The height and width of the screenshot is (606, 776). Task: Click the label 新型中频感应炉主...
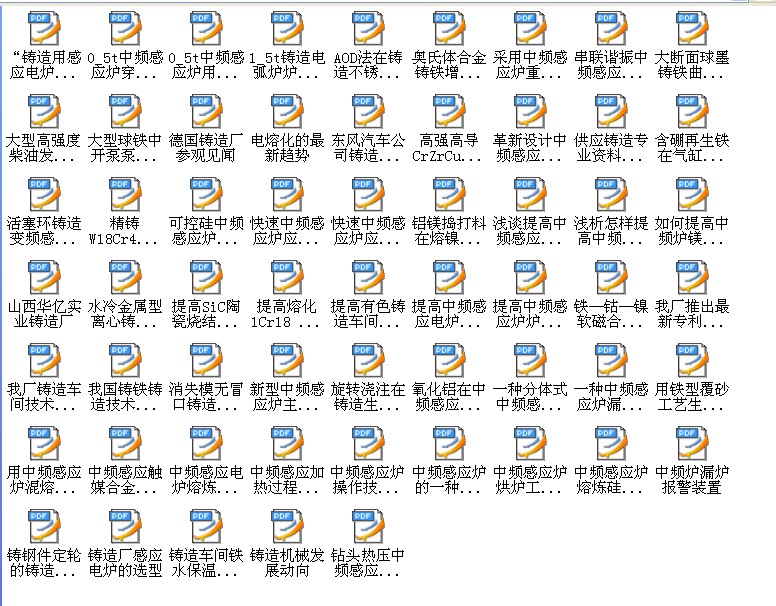(x=287, y=397)
